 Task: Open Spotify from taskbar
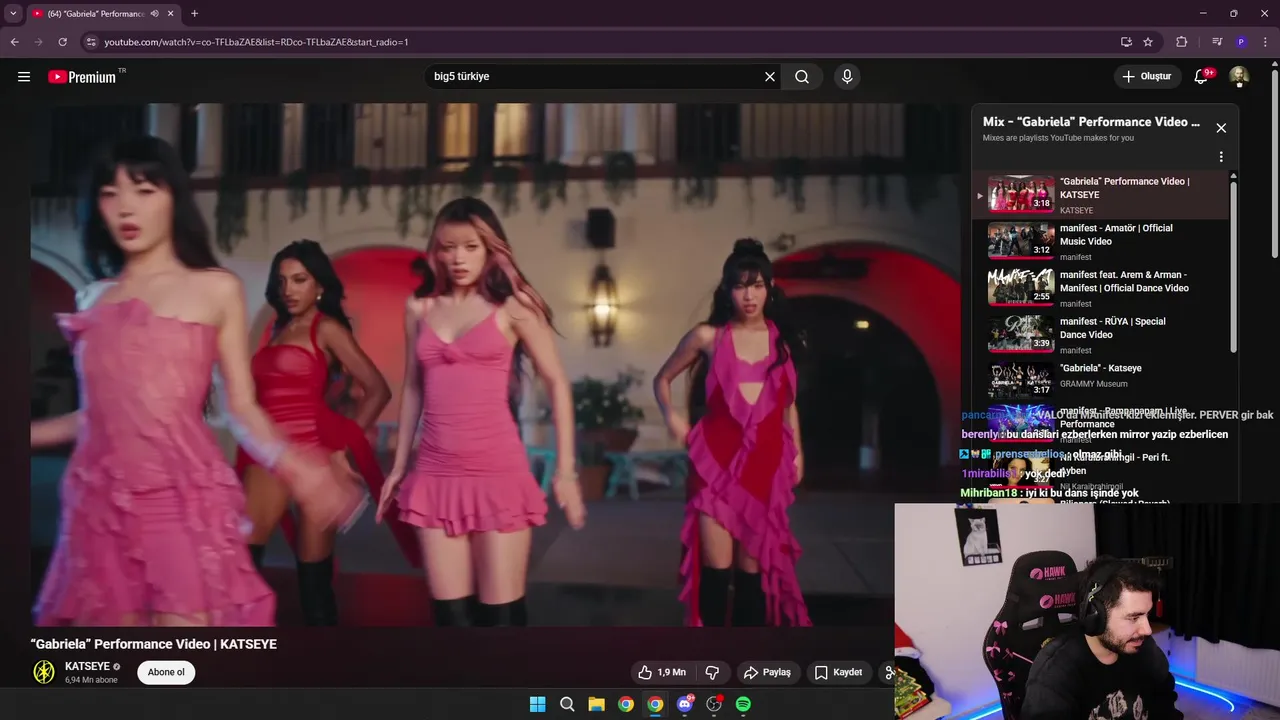(743, 704)
